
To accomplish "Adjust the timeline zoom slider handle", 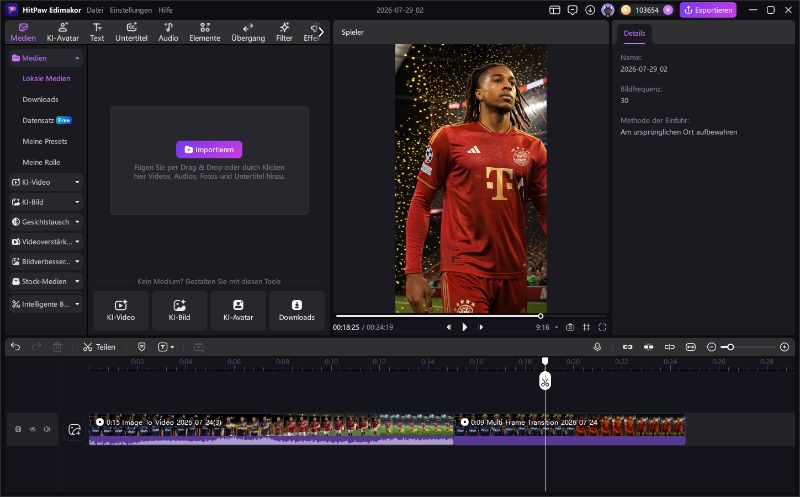I will coord(731,347).
